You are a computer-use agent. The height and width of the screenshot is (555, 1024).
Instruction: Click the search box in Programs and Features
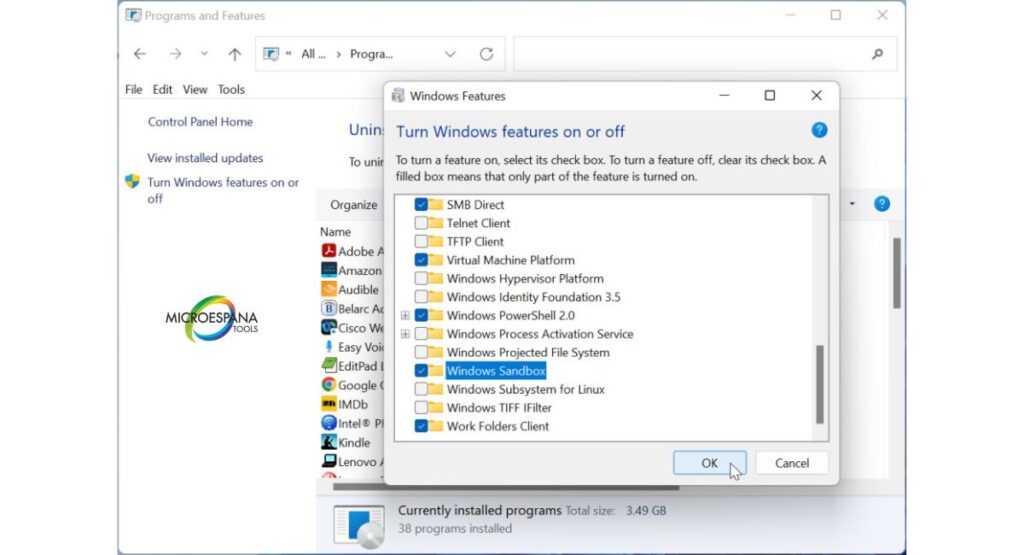point(690,54)
